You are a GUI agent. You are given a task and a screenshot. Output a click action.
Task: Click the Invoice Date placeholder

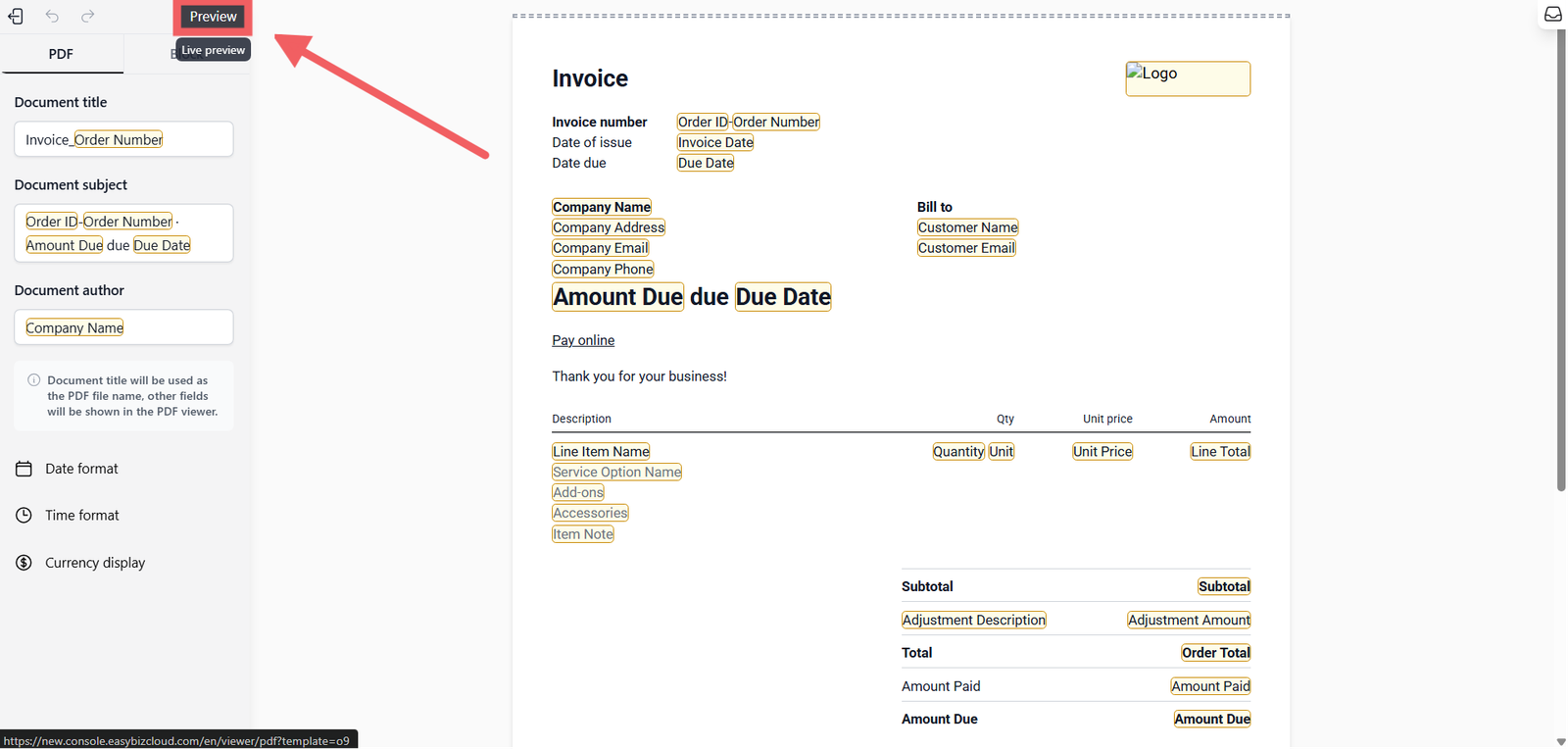click(715, 142)
